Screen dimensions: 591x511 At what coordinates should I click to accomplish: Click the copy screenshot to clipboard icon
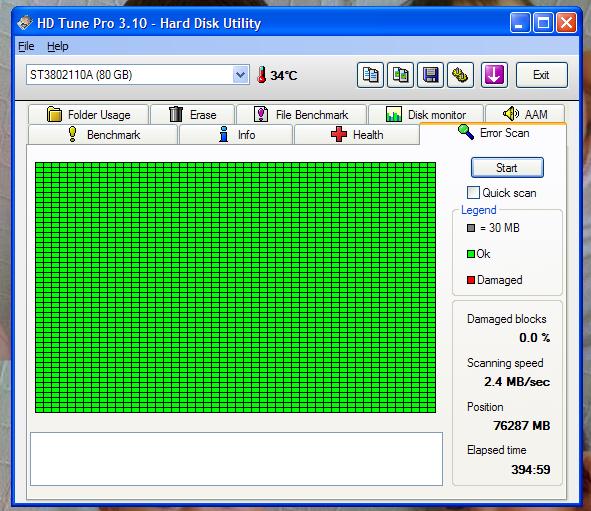click(x=400, y=75)
